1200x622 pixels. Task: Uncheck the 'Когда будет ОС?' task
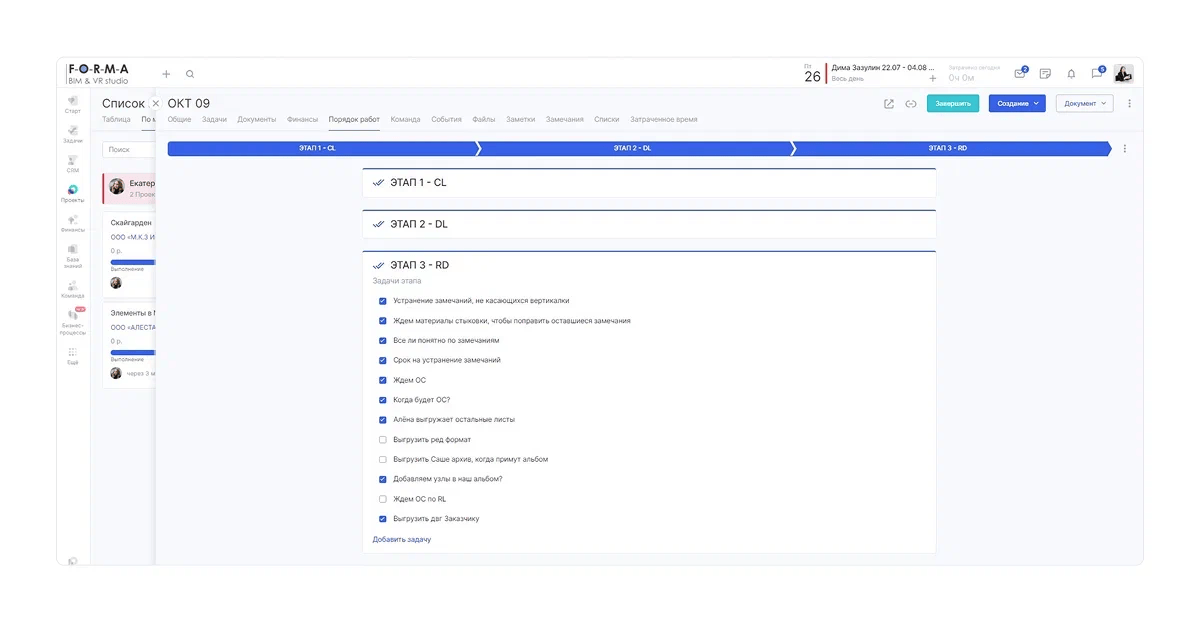(x=383, y=400)
